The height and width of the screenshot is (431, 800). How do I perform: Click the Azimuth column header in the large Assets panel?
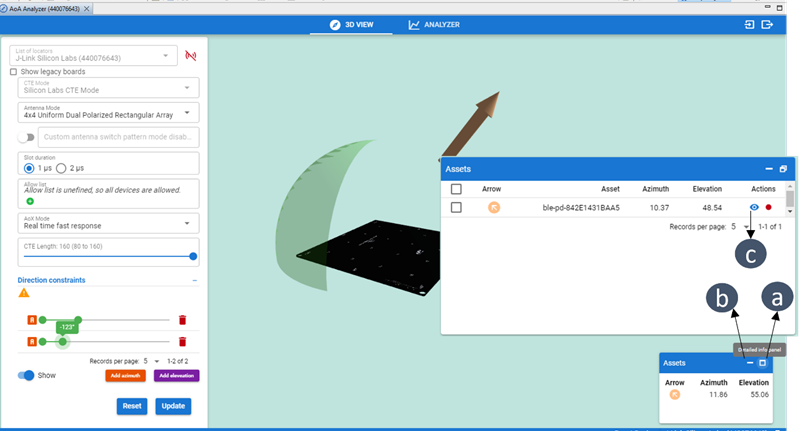[x=655, y=189]
